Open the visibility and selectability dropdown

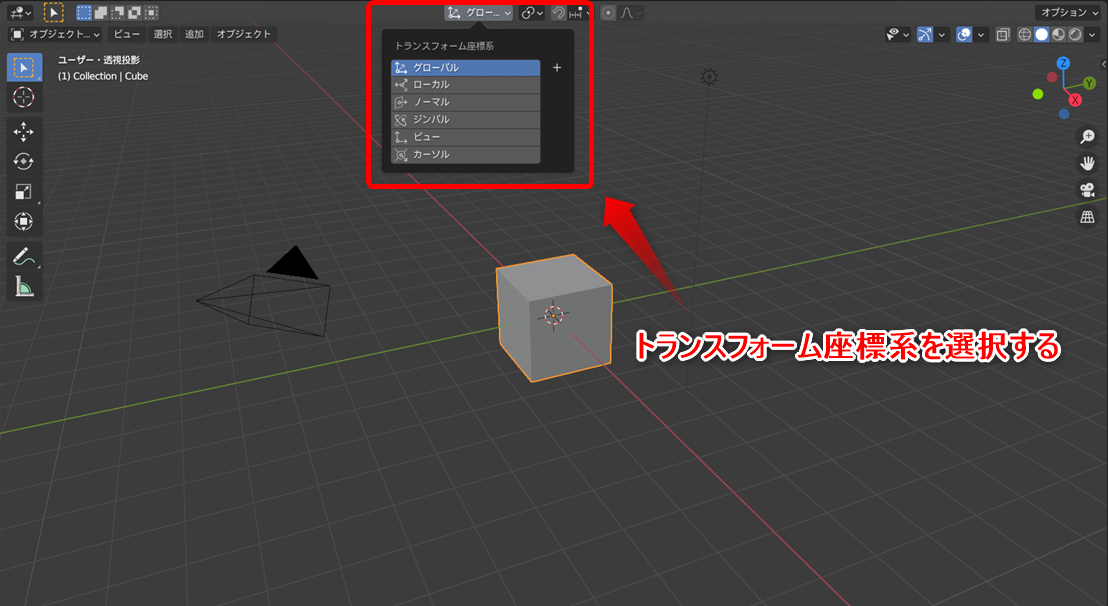[897, 34]
